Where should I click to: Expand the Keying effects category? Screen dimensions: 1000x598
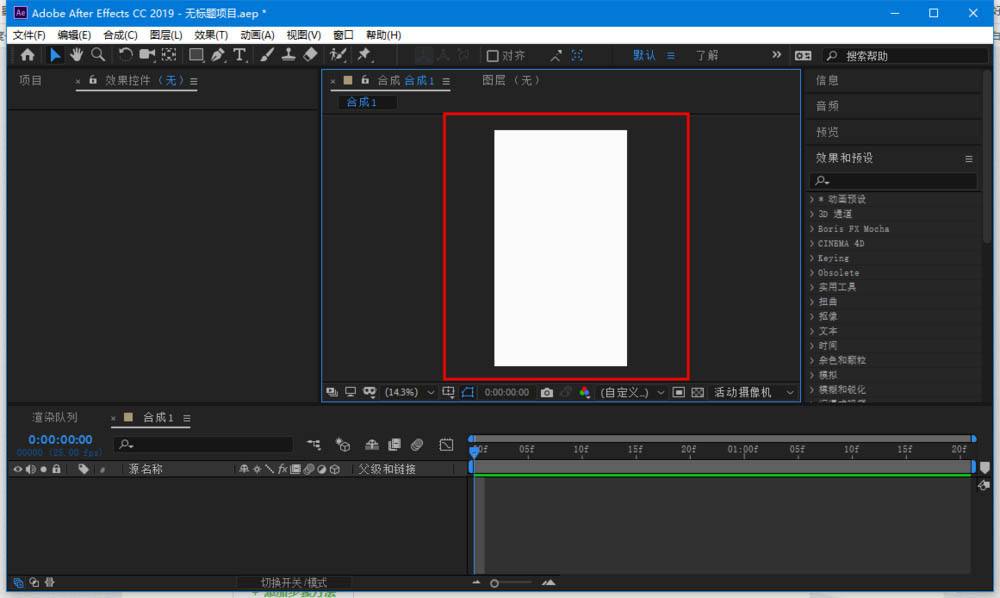833,258
